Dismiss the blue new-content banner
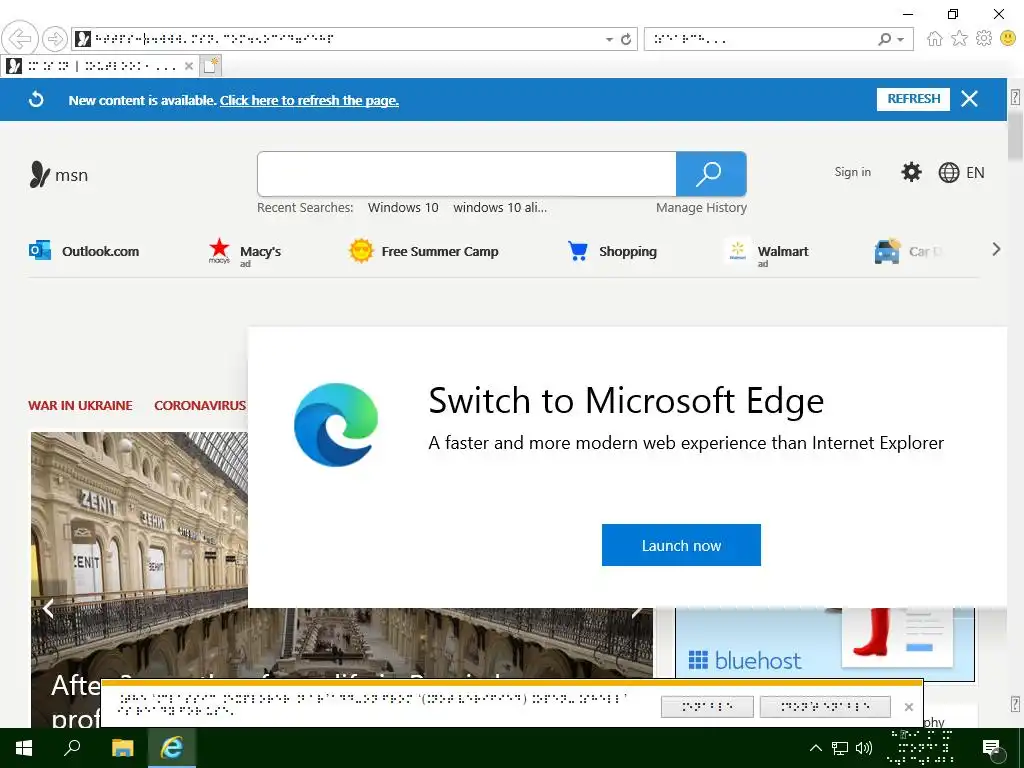Viewport: 1024px width, 768px height. point(969,99)
